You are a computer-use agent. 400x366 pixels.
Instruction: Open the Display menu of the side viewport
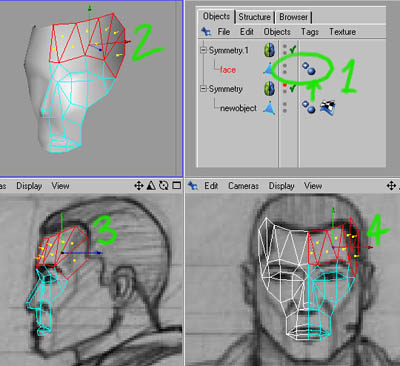pyautogui.click(x=29, y=186)
